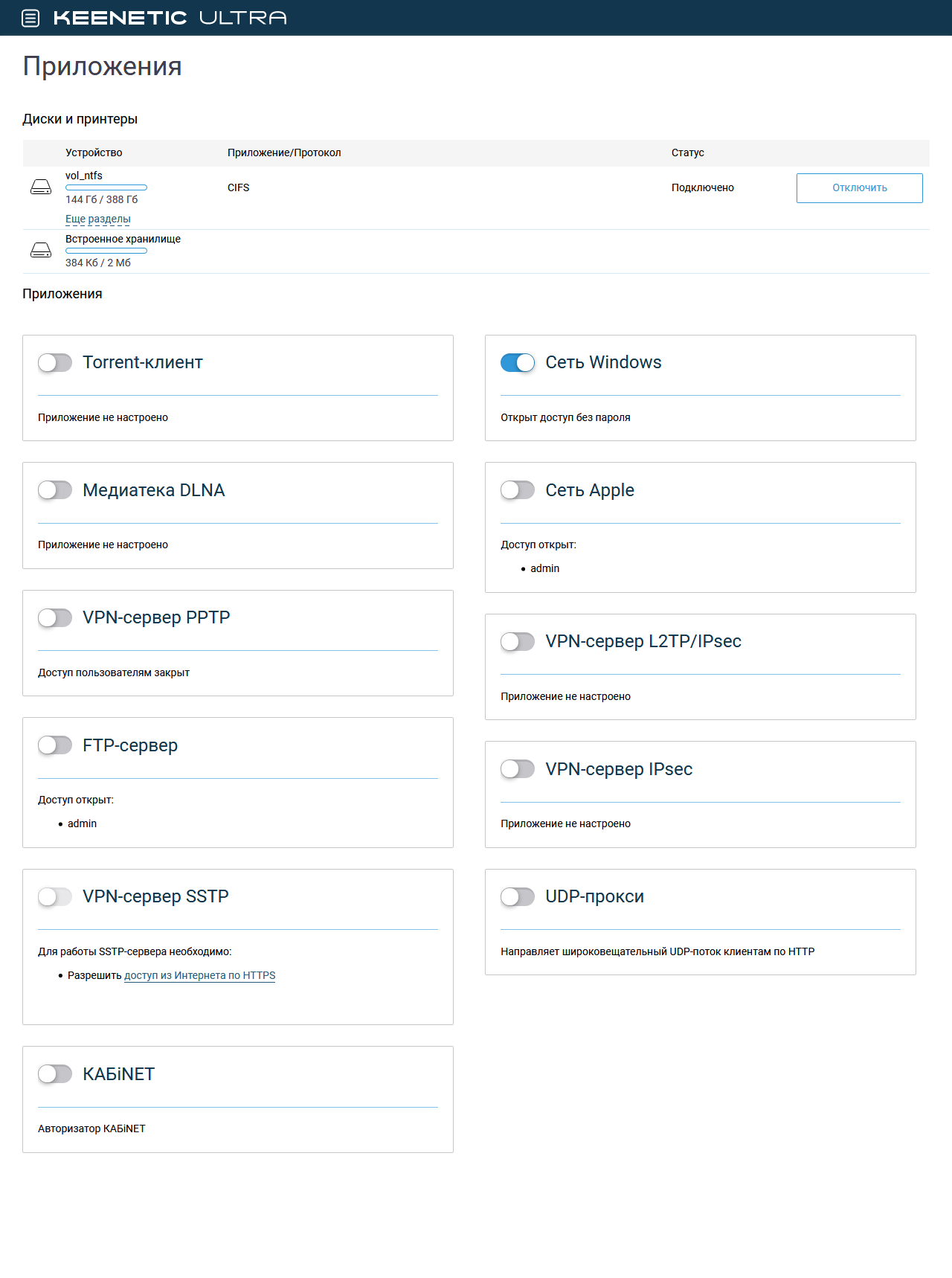This screenshot has height=1278, width=952.
Task: Toggle the FTP-сервер switch
Action: coord(55,745)
